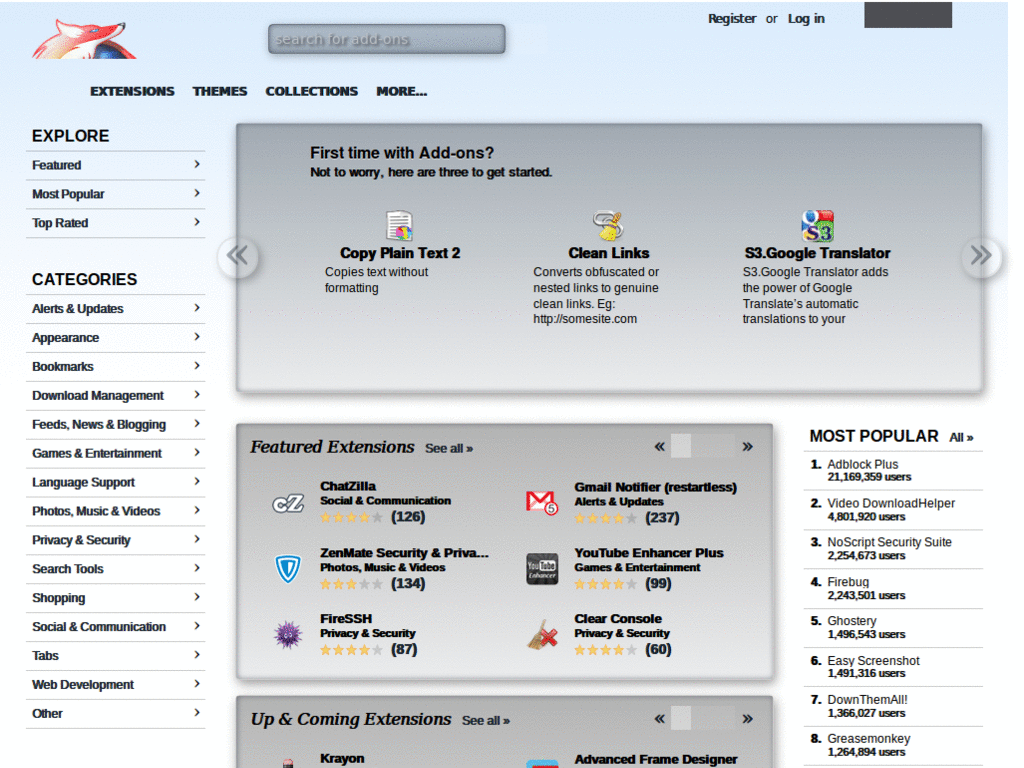Image resolution: width=1024 pixels, height=768 pixels.
Task: Open YouTube Enhancer Plus title
Action: coord(649,553)
